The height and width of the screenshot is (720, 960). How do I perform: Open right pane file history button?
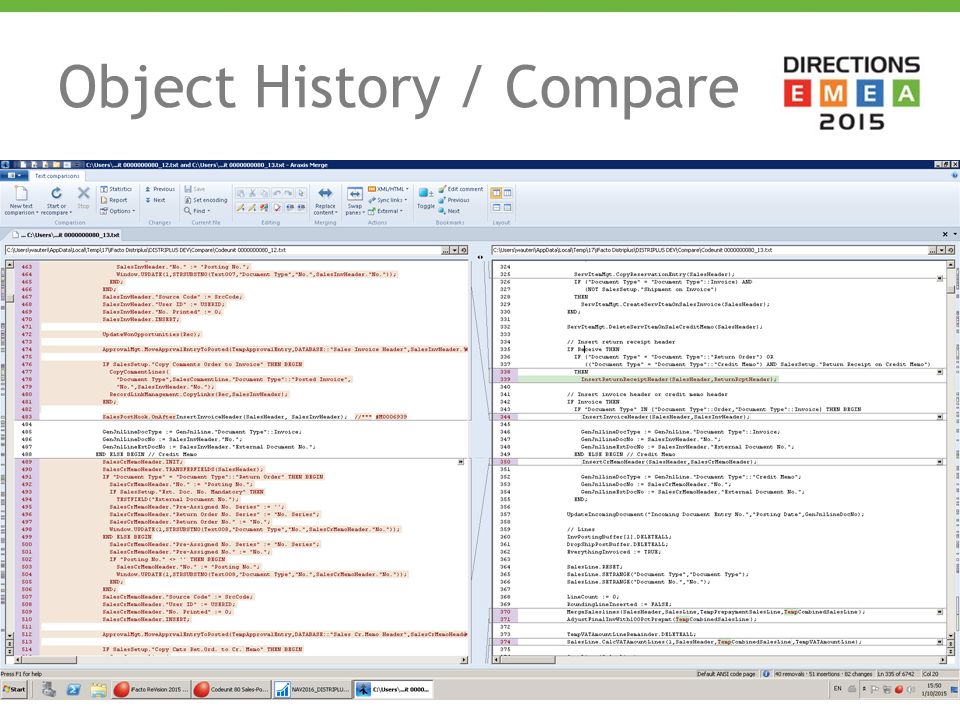(950, 250)
